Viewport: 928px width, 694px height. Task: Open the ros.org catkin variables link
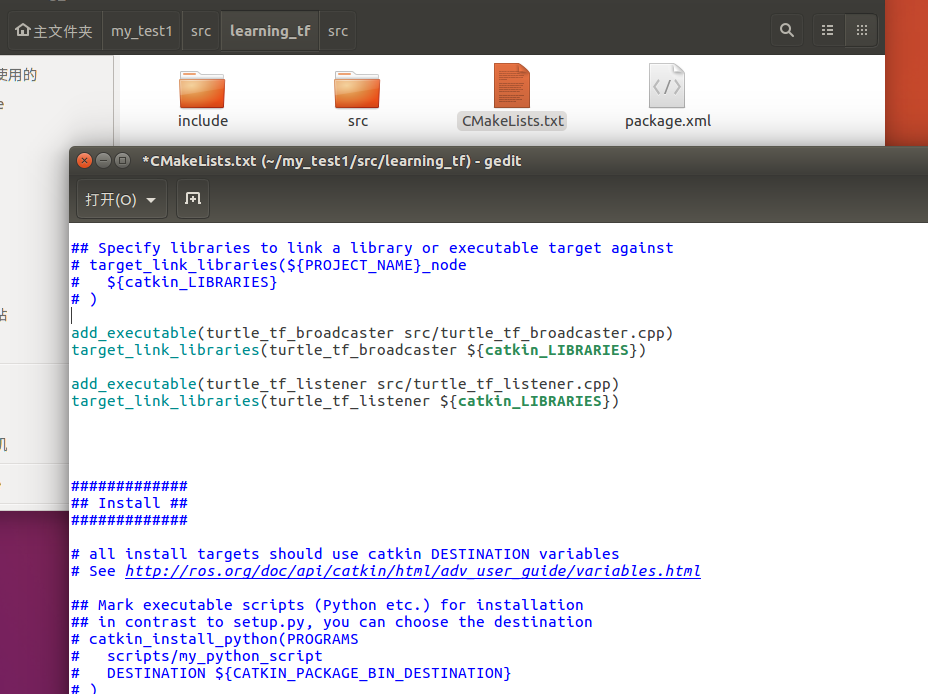click(413, 571)
